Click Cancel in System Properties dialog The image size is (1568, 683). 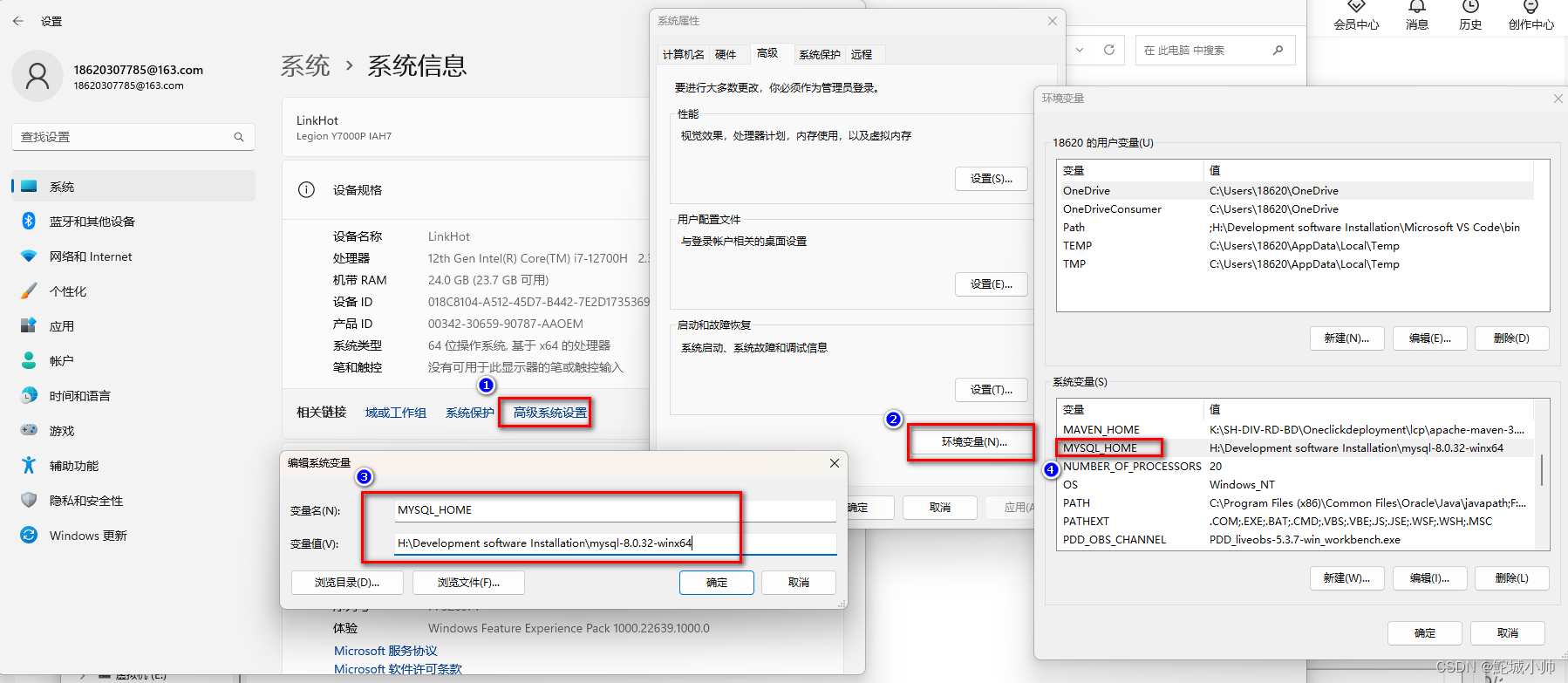pos(939,508)
